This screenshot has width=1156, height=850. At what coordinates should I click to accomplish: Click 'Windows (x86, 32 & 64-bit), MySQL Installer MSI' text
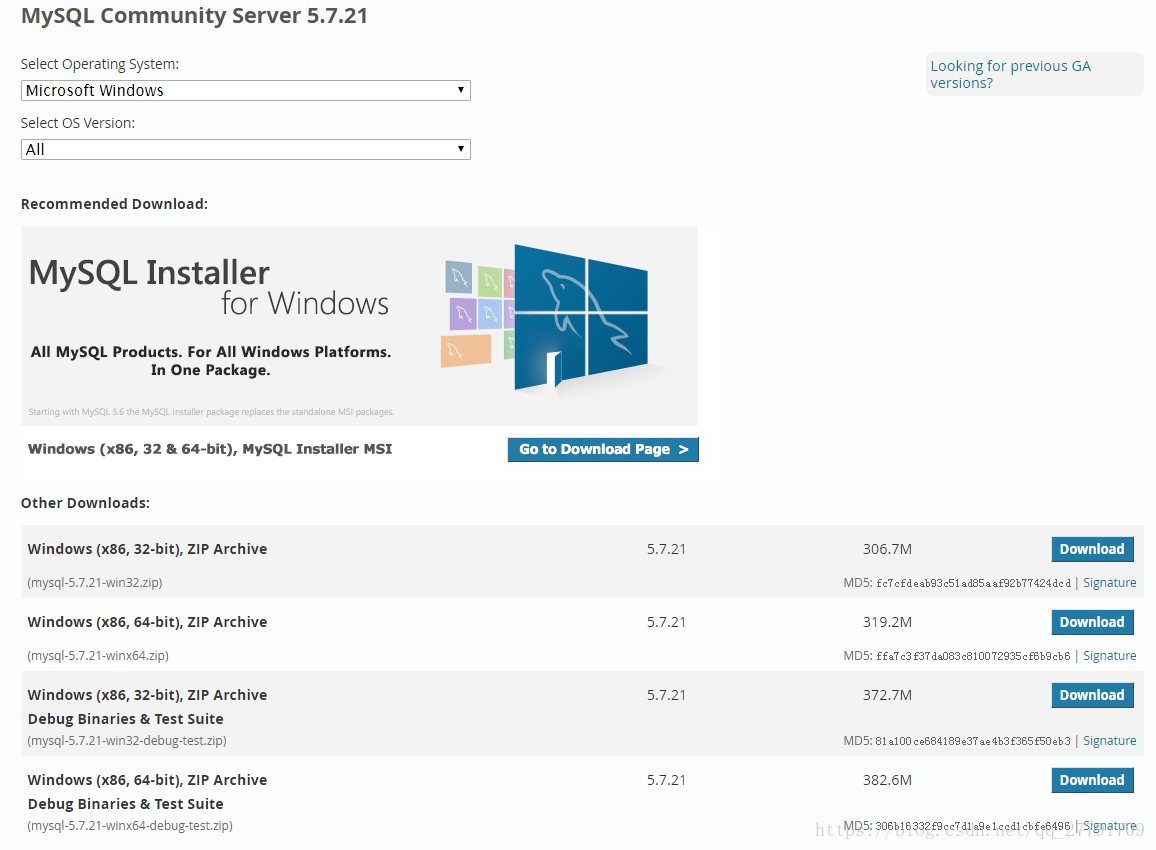coord(210,449)
